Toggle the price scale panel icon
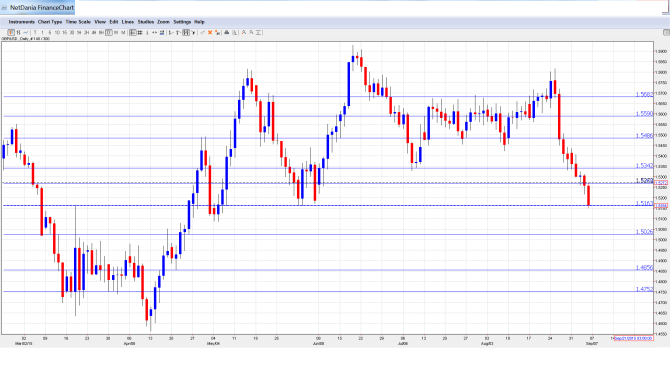 click(x=132, y=32)
